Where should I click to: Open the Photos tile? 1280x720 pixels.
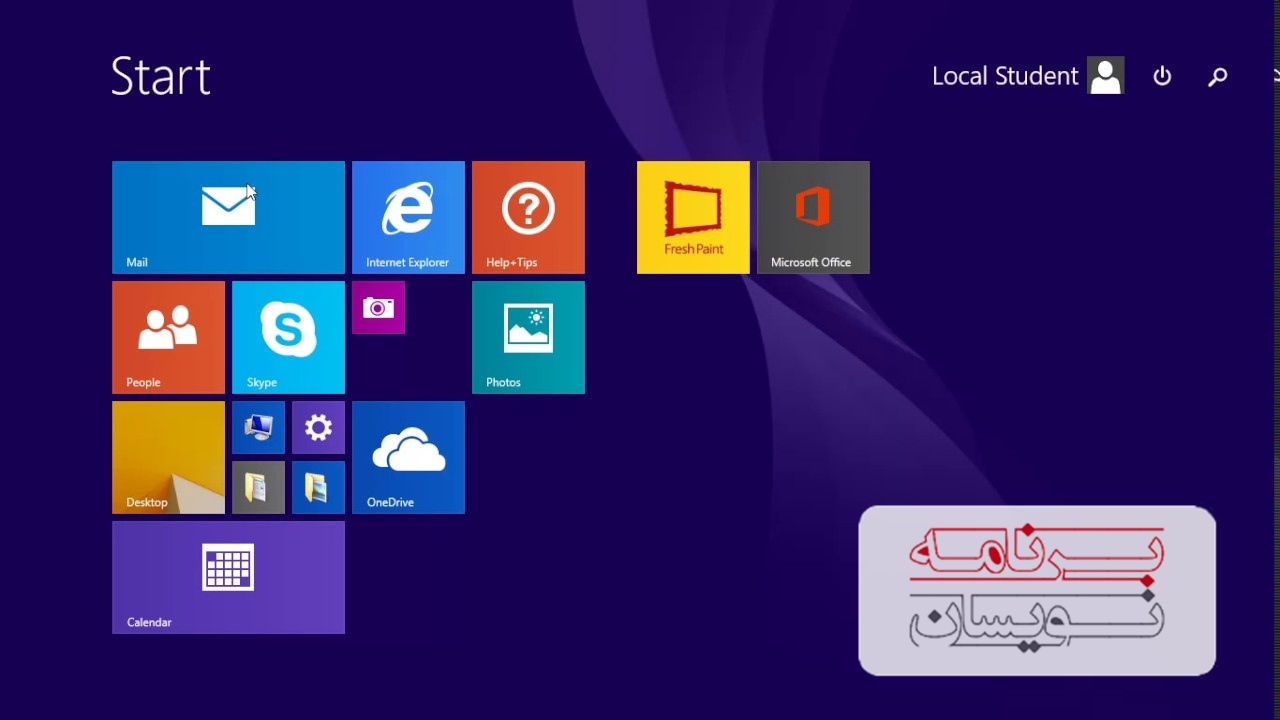(x=528, y=337)
